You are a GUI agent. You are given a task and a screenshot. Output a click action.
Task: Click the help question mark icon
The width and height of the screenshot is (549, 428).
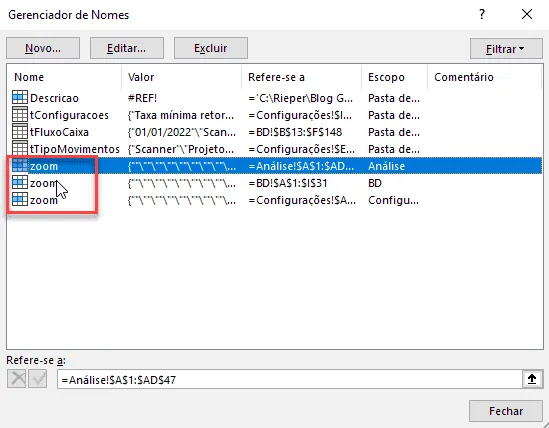(x=482, y=14)
